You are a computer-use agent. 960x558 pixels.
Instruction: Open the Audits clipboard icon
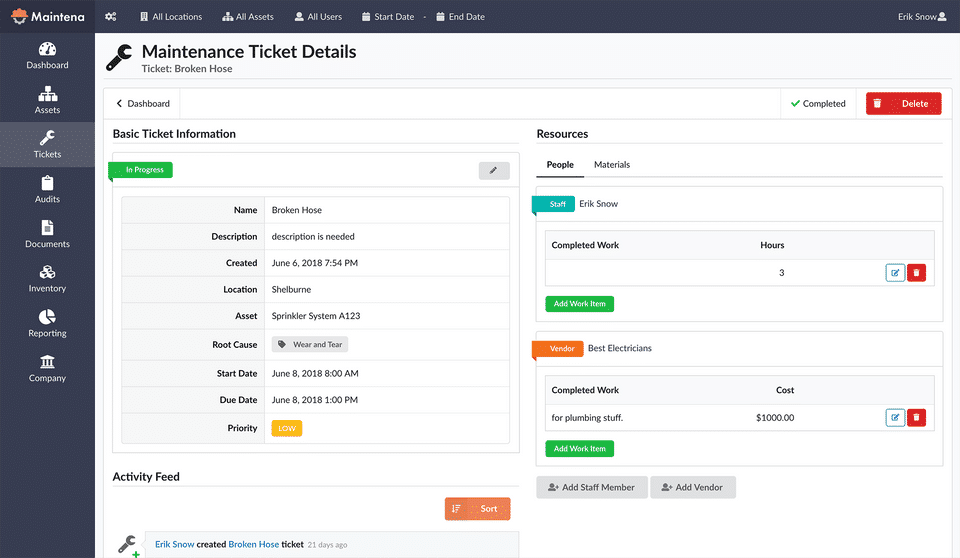(x=47, y=183)
